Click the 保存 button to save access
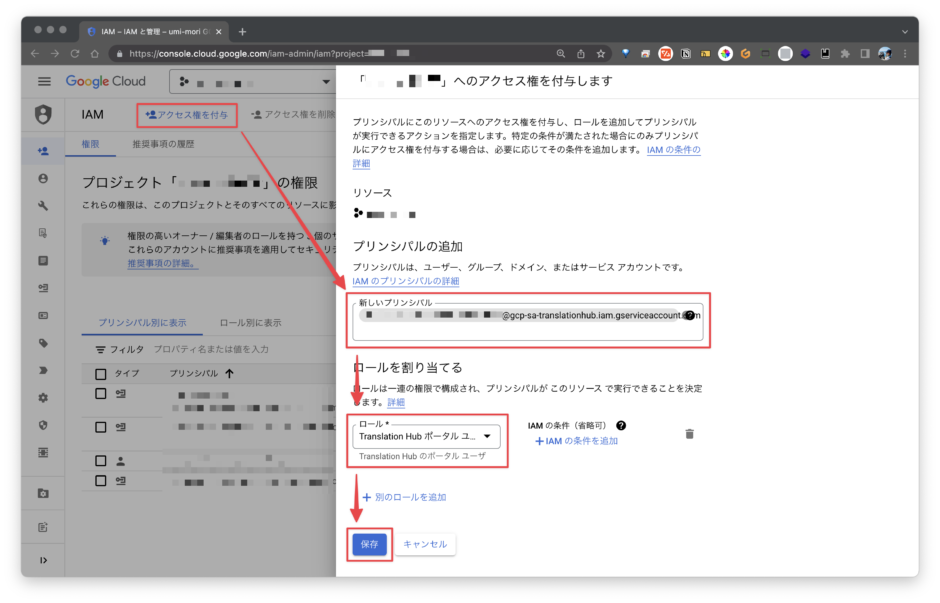 click(368, 544)
